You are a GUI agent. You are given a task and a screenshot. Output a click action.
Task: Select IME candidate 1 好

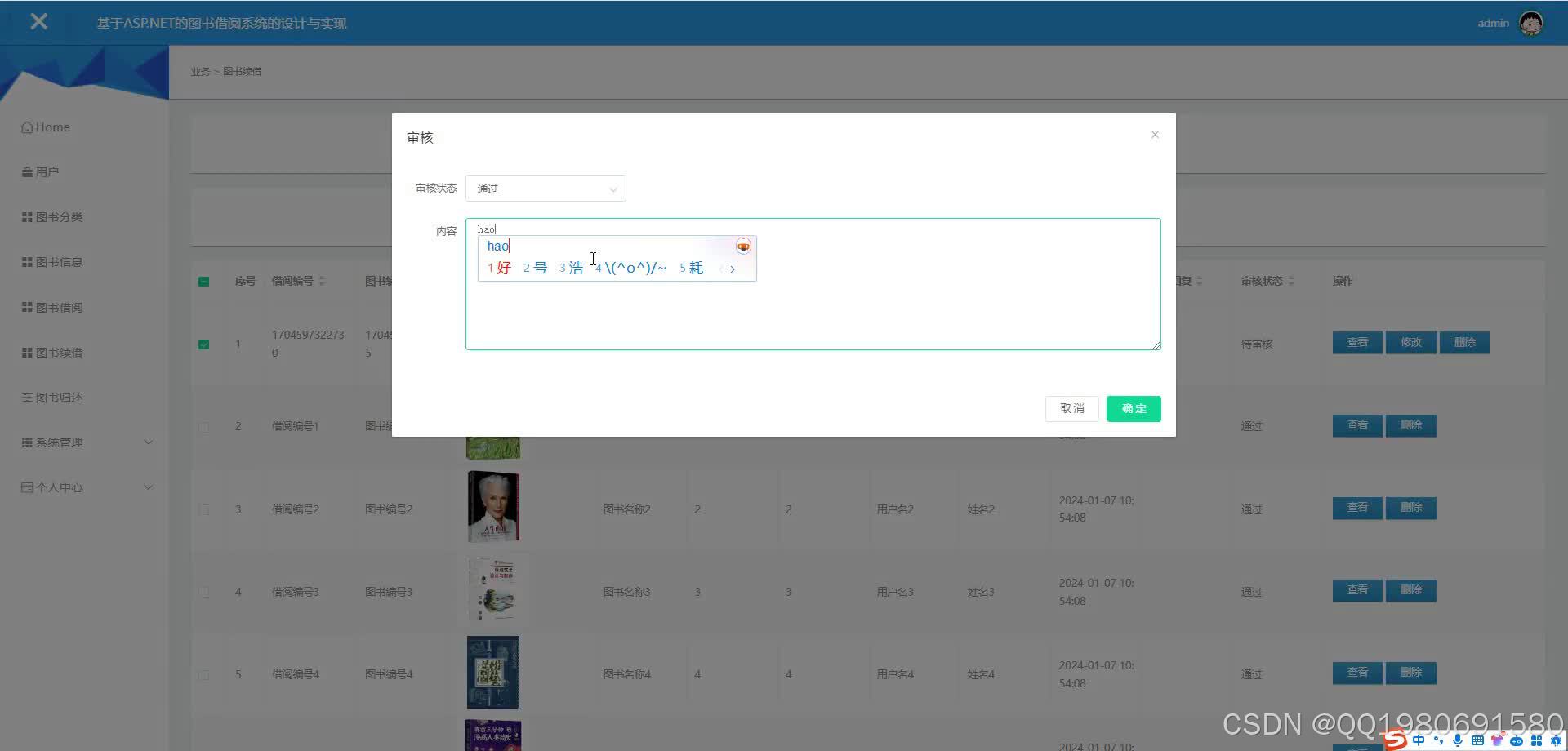pos(499,268)
